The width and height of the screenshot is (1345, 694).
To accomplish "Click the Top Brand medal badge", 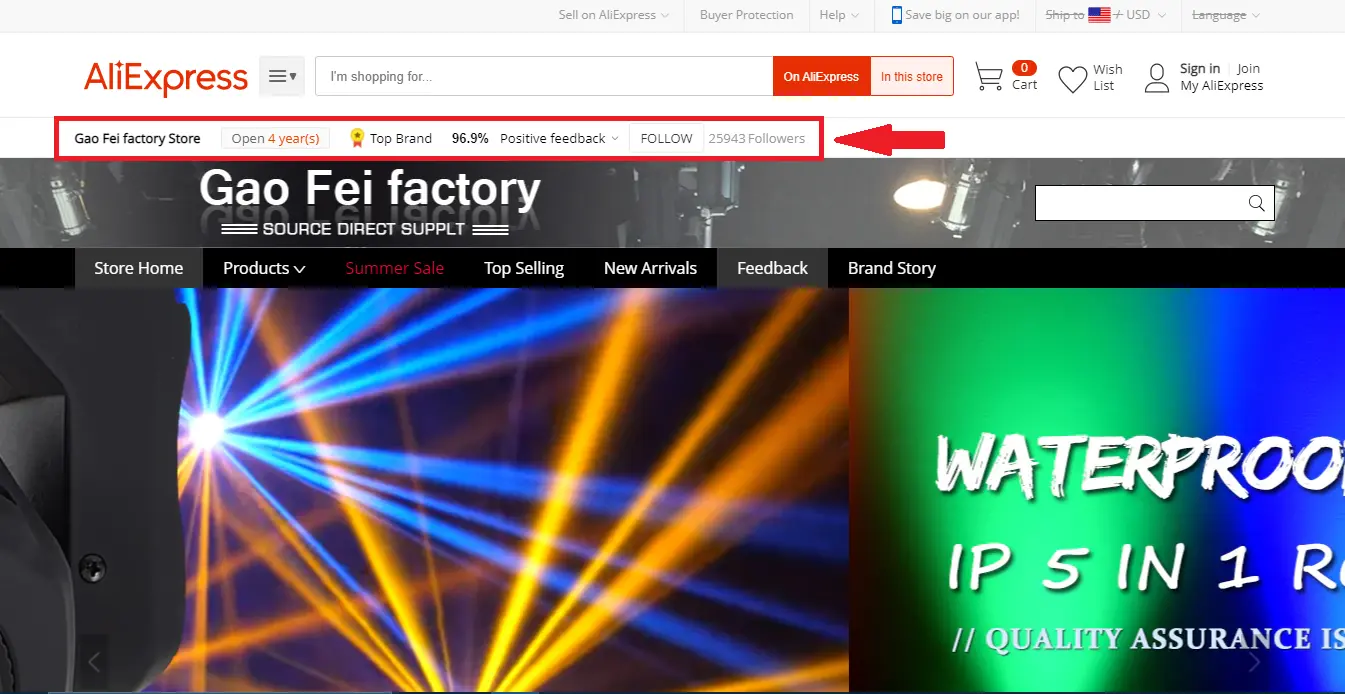I will [x=356, y=137].
